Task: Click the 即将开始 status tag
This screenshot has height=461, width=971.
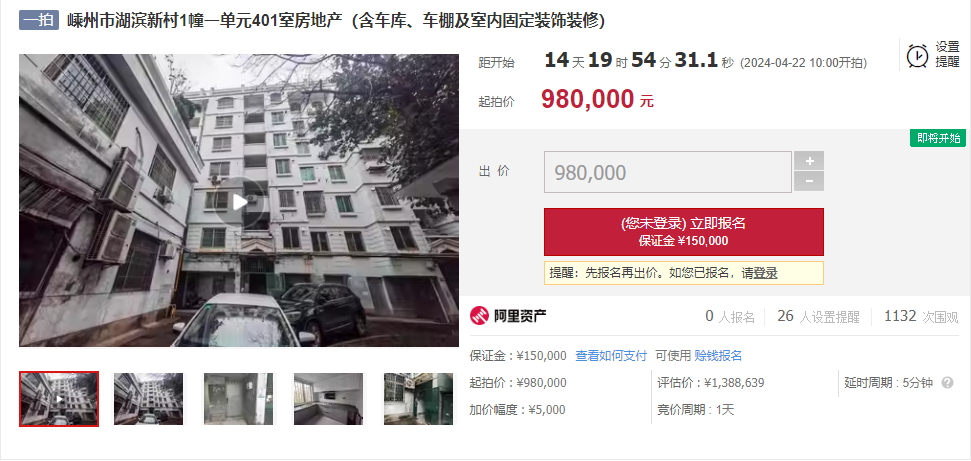Action: 938,138
